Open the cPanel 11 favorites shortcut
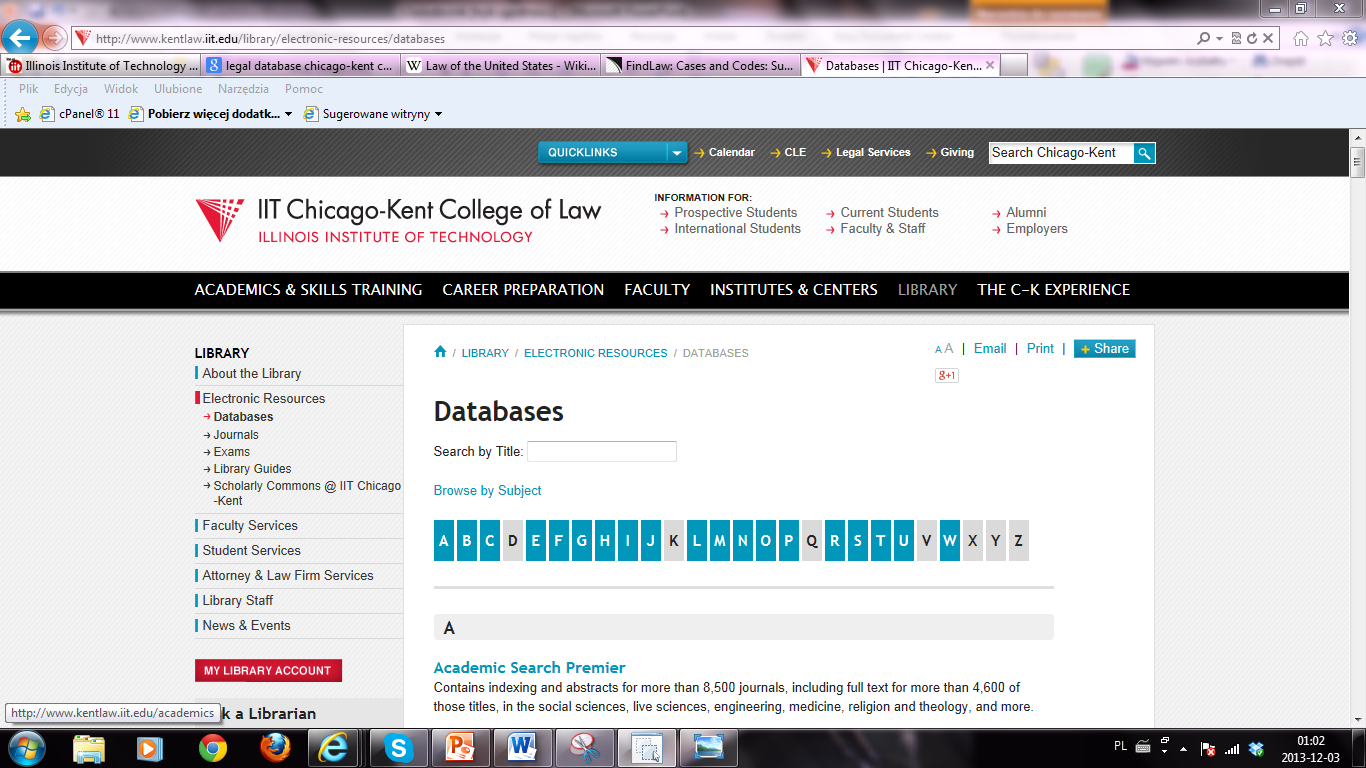 click(x=80, y=114)
